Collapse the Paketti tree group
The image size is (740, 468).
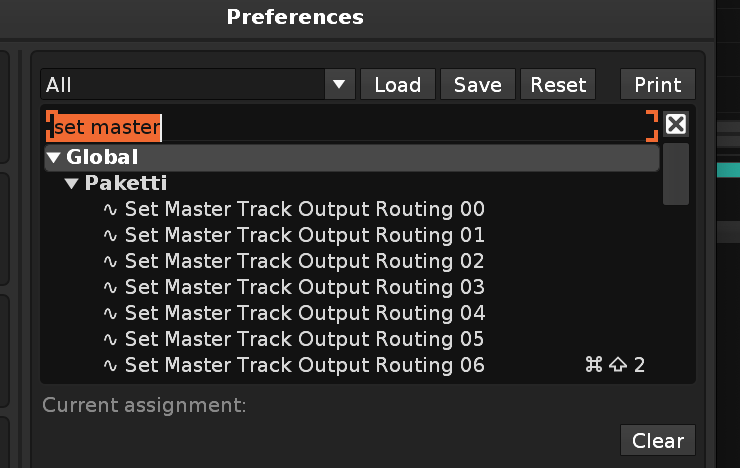[72, 183]
